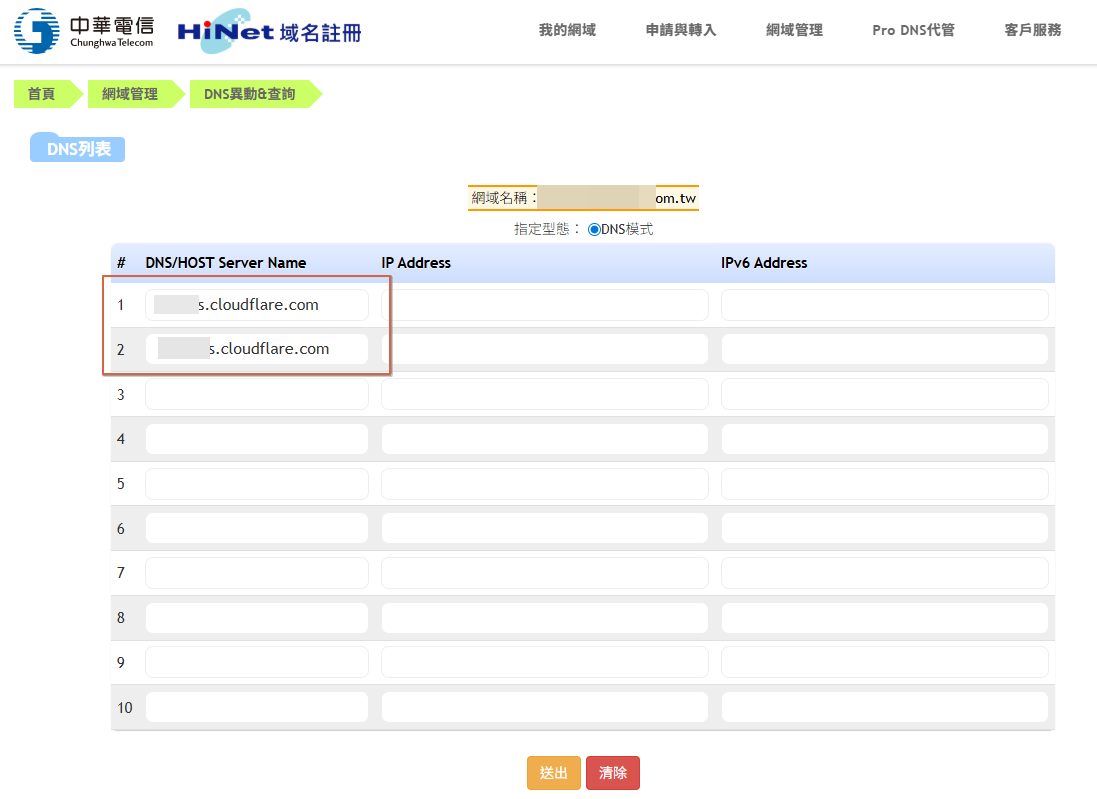1097x799 pixels.
Task: Click the 'DNS/HOST Server Name' column header
Action: pos(225,263)
